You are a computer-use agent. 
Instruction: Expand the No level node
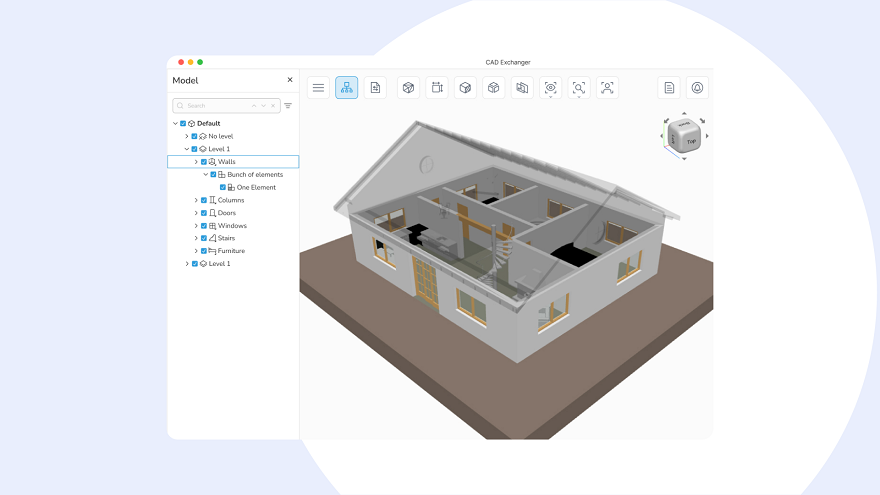(x=186, y=136)
